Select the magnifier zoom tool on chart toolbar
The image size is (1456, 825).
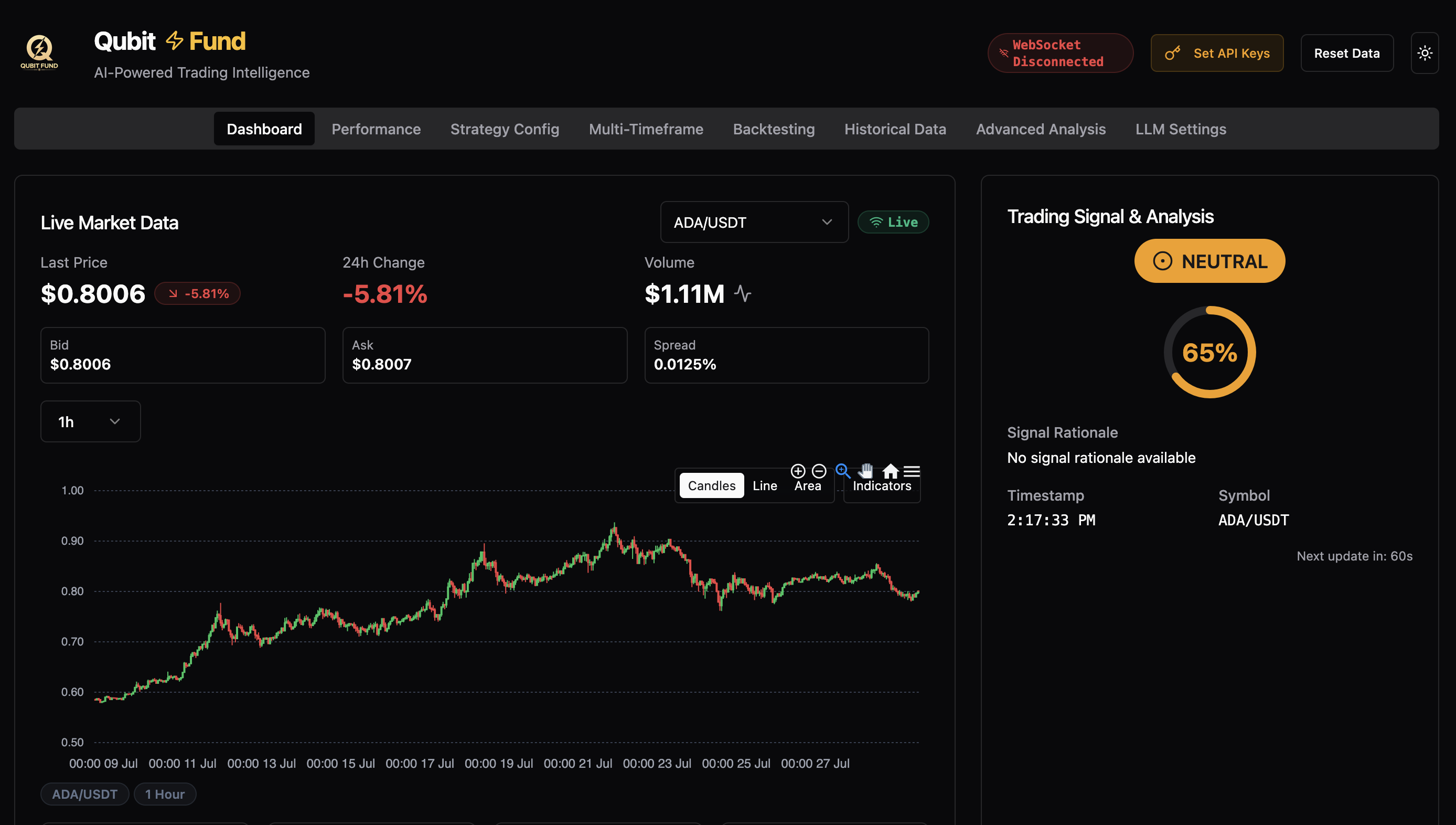[x=842, y=471]
